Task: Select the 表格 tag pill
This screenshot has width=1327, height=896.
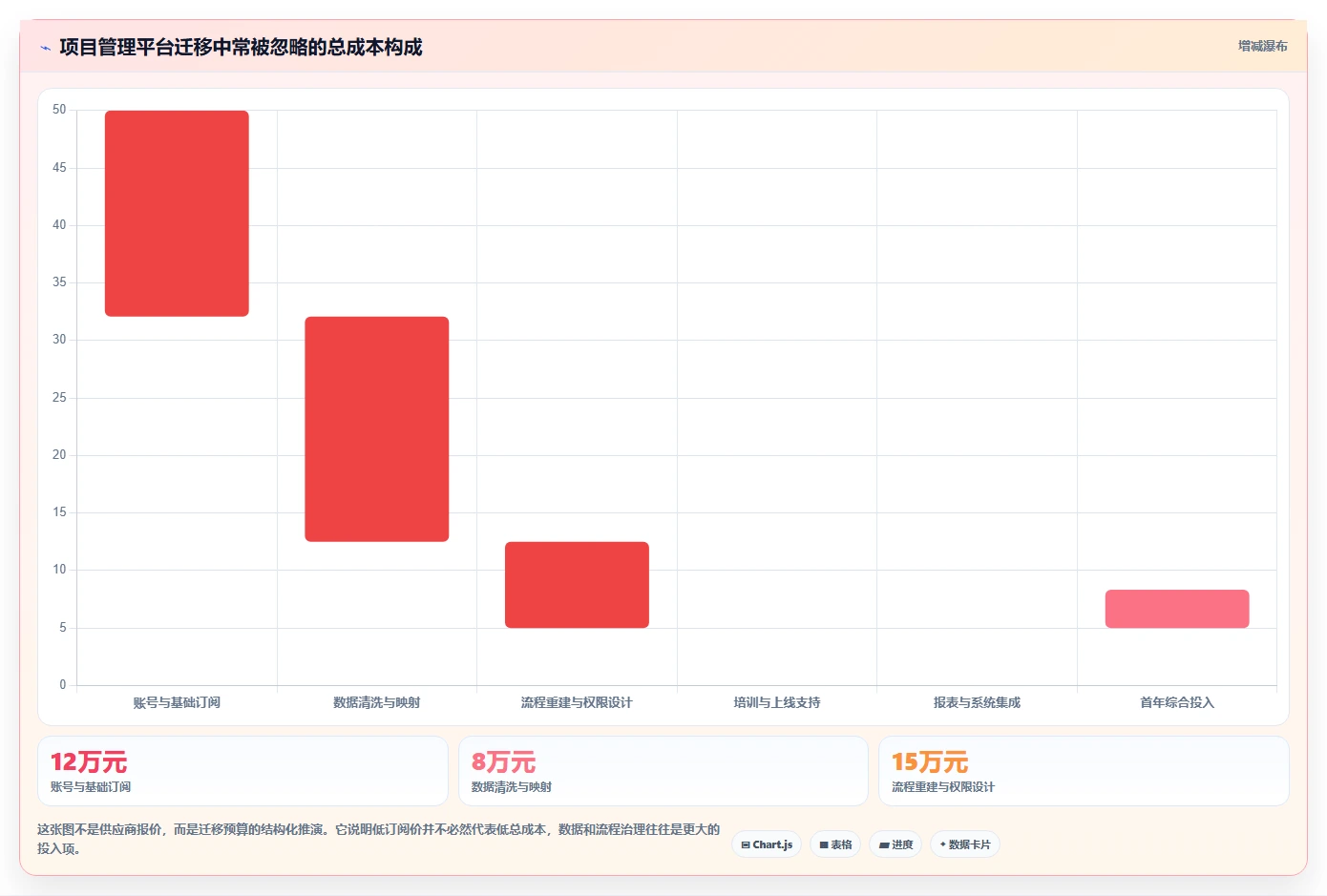Action: click(835, 844)
